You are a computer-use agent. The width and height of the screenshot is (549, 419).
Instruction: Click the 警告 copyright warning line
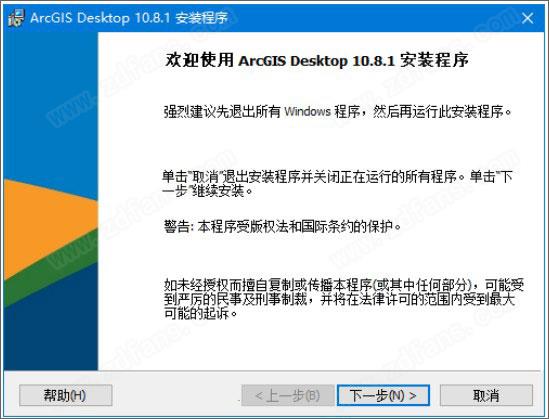coord(282,226)
